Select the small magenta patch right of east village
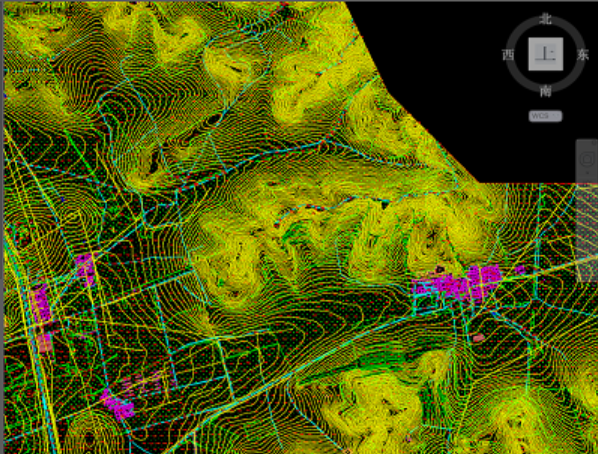598x454 pixels. click(x=519, y=270)
